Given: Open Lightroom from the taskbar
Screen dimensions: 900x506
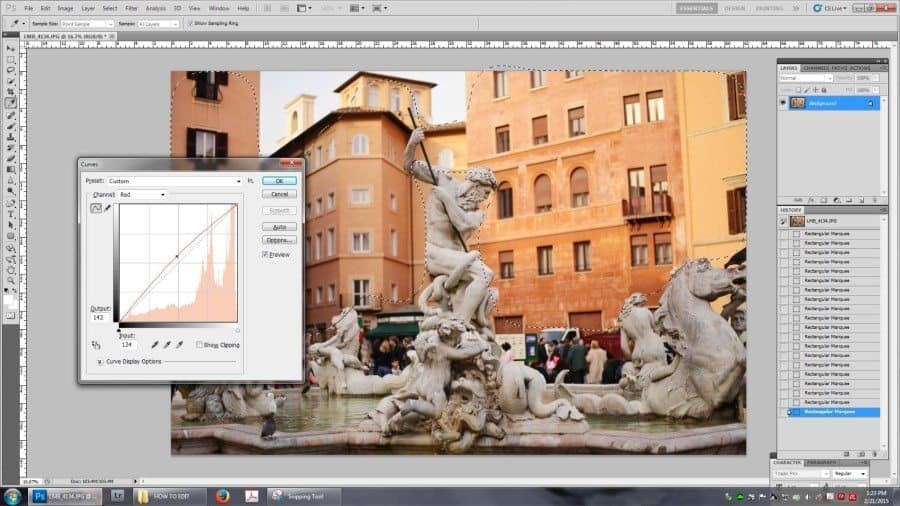Looking at the screenshot, I should (117, 496).
